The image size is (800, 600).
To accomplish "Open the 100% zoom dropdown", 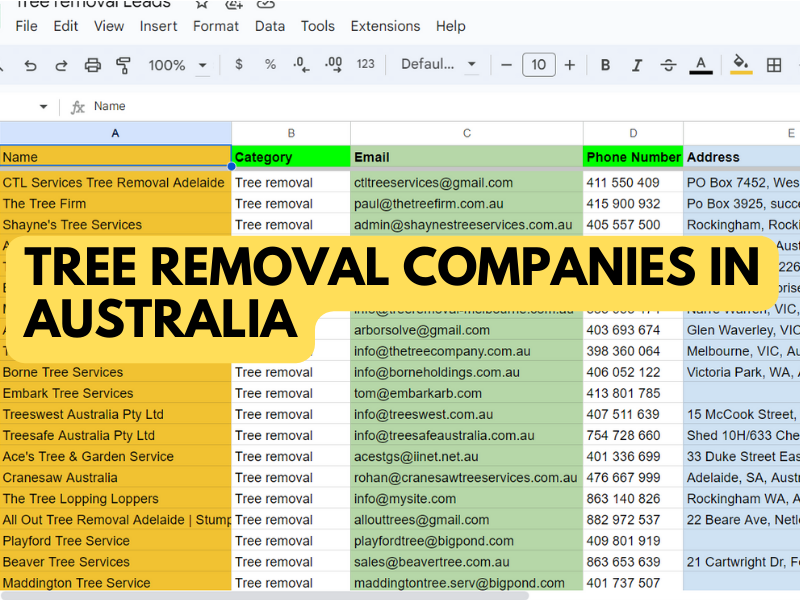I will pyautogui.click(x=178, y=65).
